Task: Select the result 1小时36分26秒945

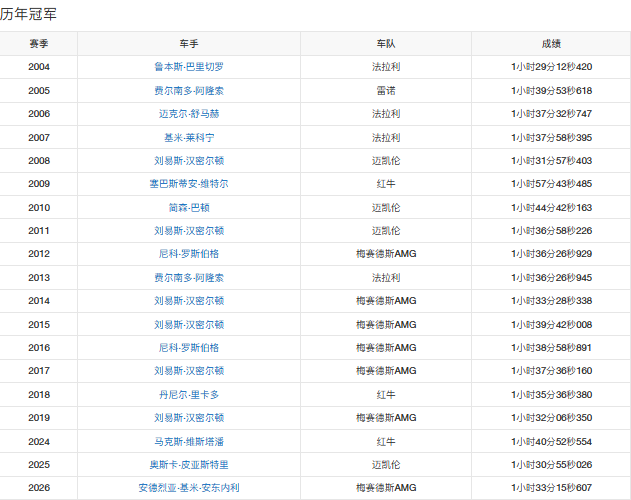Action: [551, 278]
